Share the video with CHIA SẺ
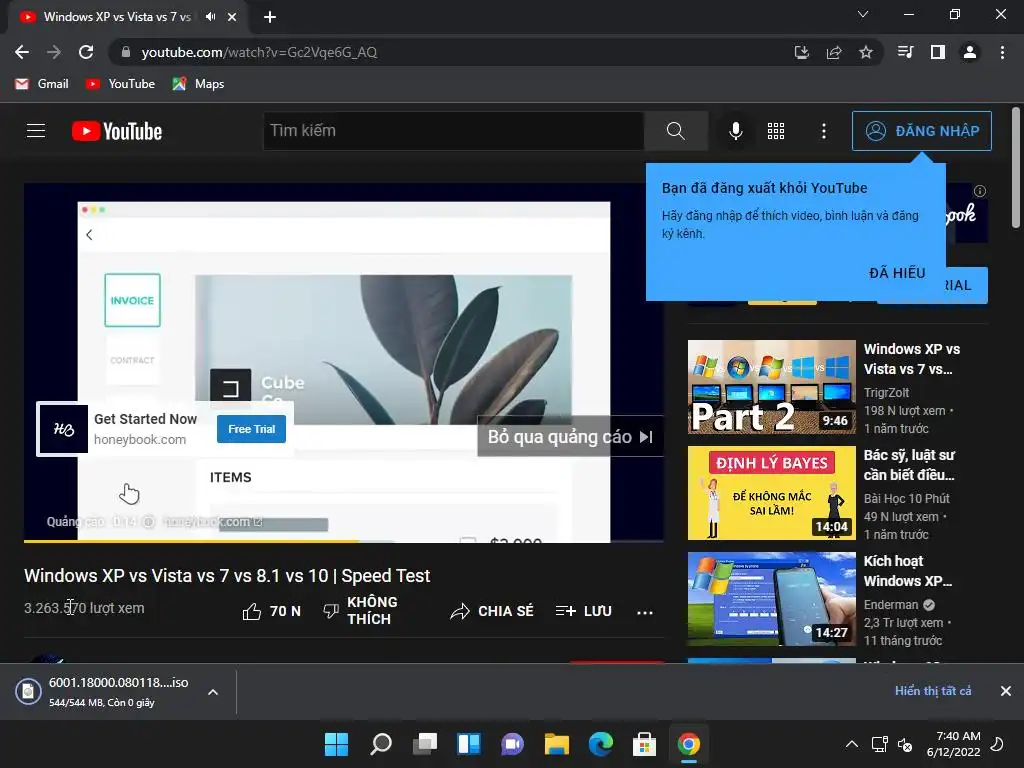This screenshot has width=1024, height=768. click(492, 611)
